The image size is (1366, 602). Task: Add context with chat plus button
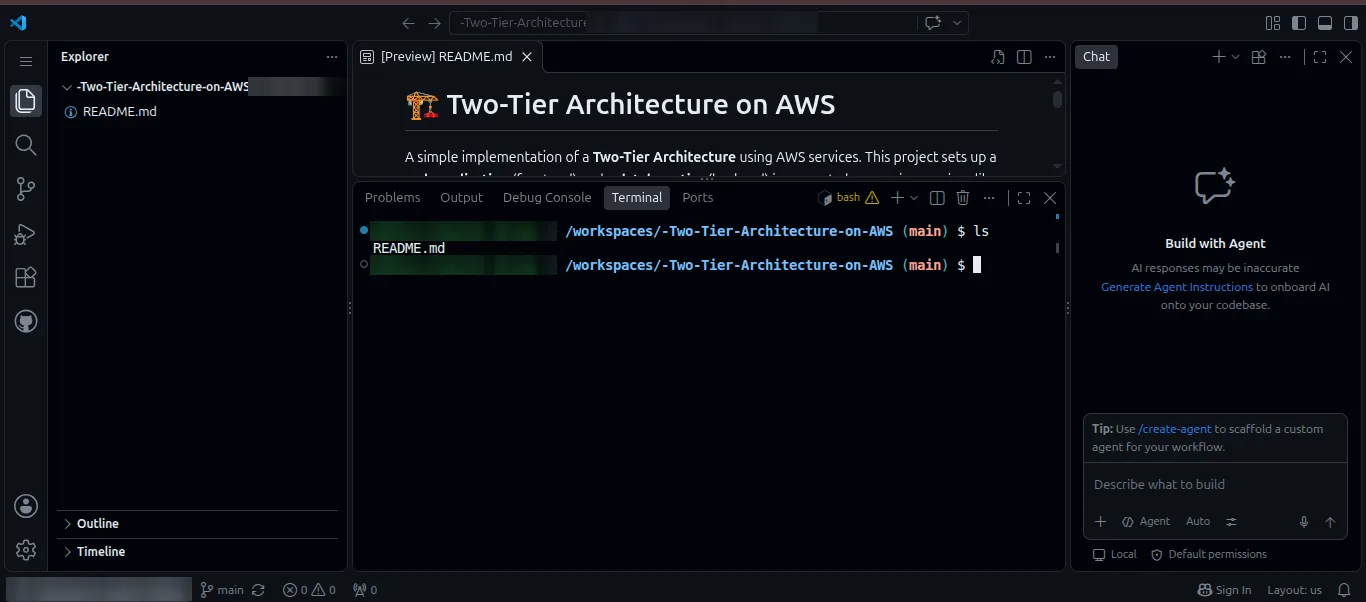tap(1100, 522)
